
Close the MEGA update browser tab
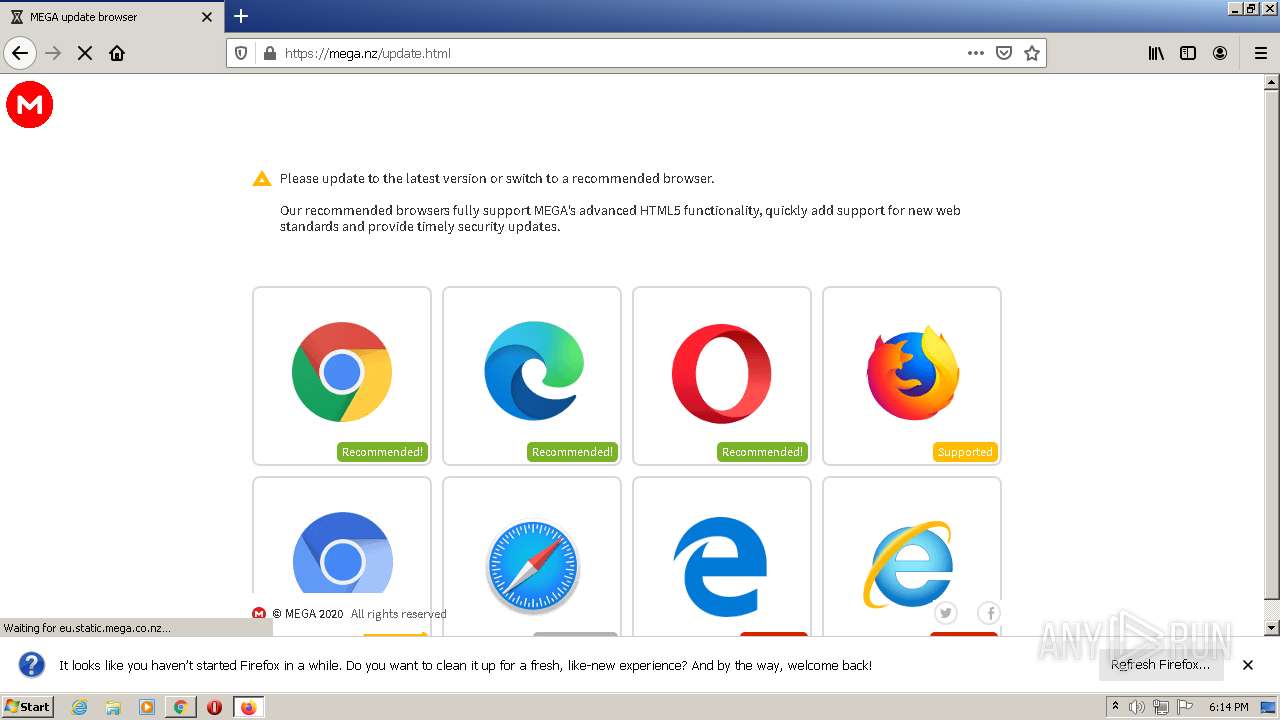pyautogui.click(x=207, y=17)
